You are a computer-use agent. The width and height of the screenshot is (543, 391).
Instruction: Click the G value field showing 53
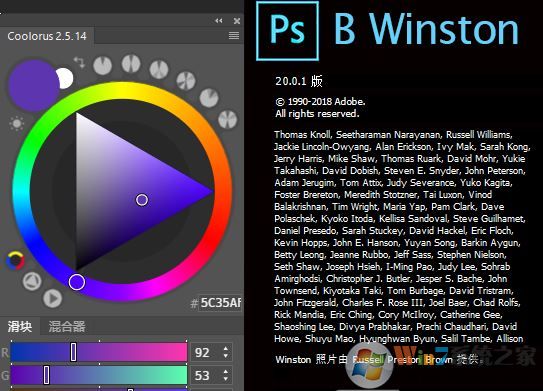[x=206, y=375]
